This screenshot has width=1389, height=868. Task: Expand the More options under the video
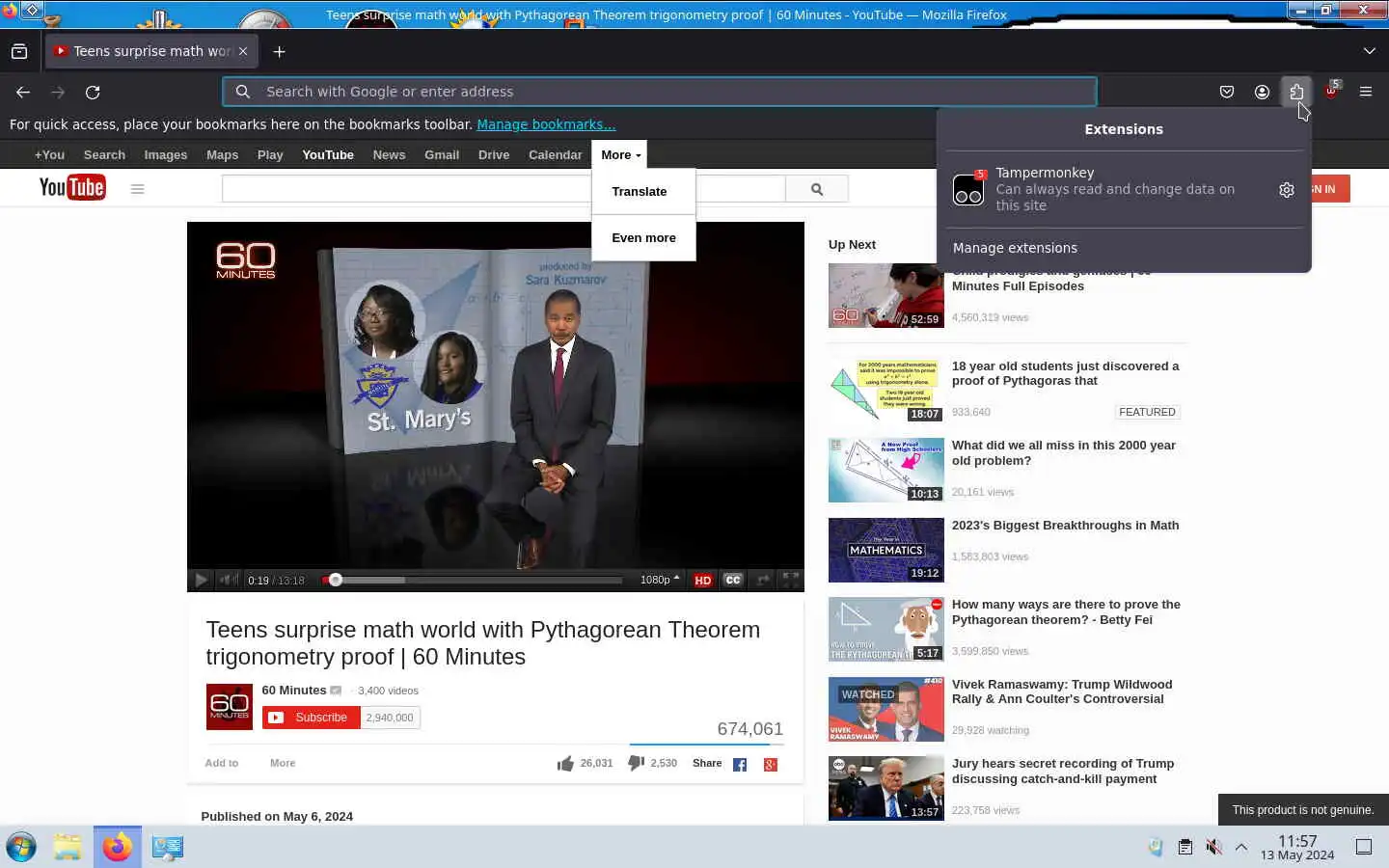[x=283, y=763]
